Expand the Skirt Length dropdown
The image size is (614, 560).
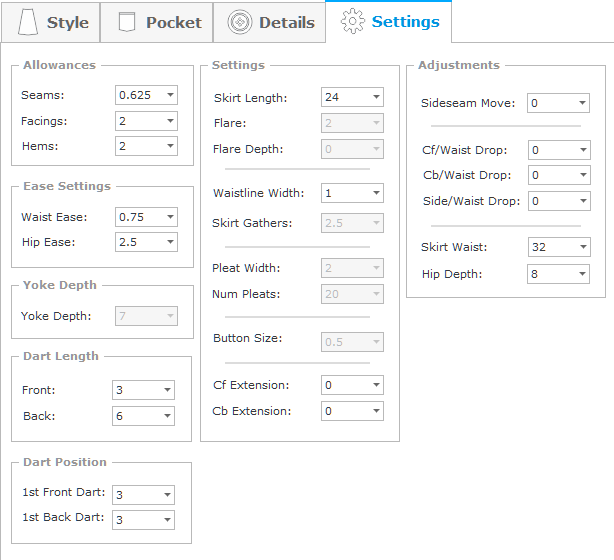click(352, 97)
